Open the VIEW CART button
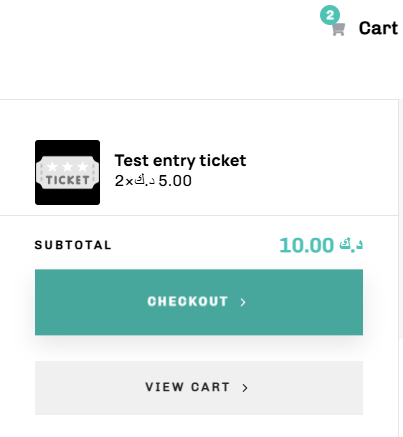Image resolution: width=403 pixels, height=437 pixels. pos(199,388)
